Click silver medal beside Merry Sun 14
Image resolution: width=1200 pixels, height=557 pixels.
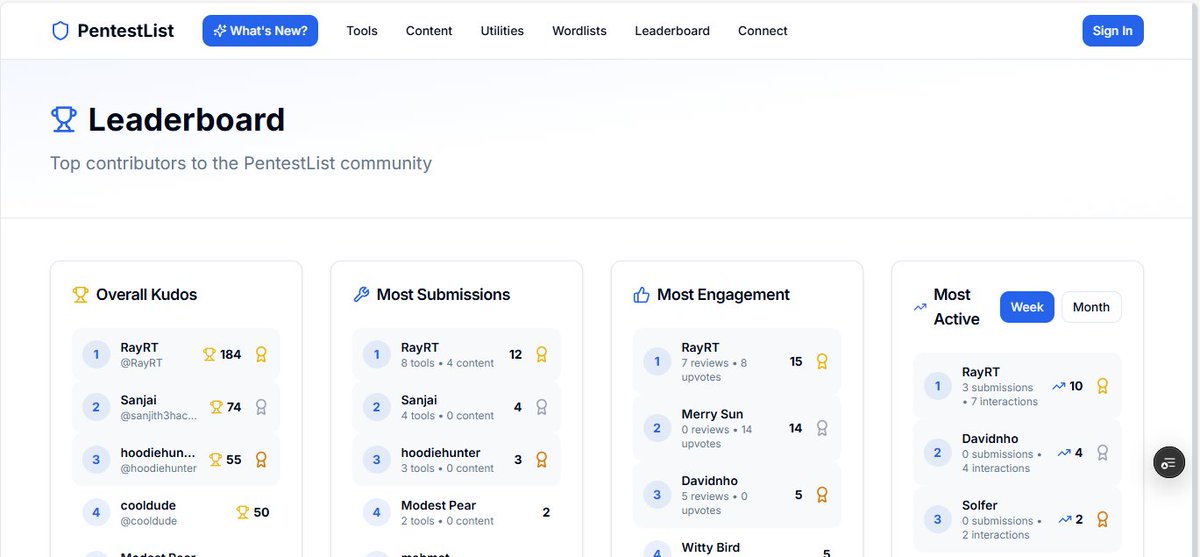pos(822,428)
